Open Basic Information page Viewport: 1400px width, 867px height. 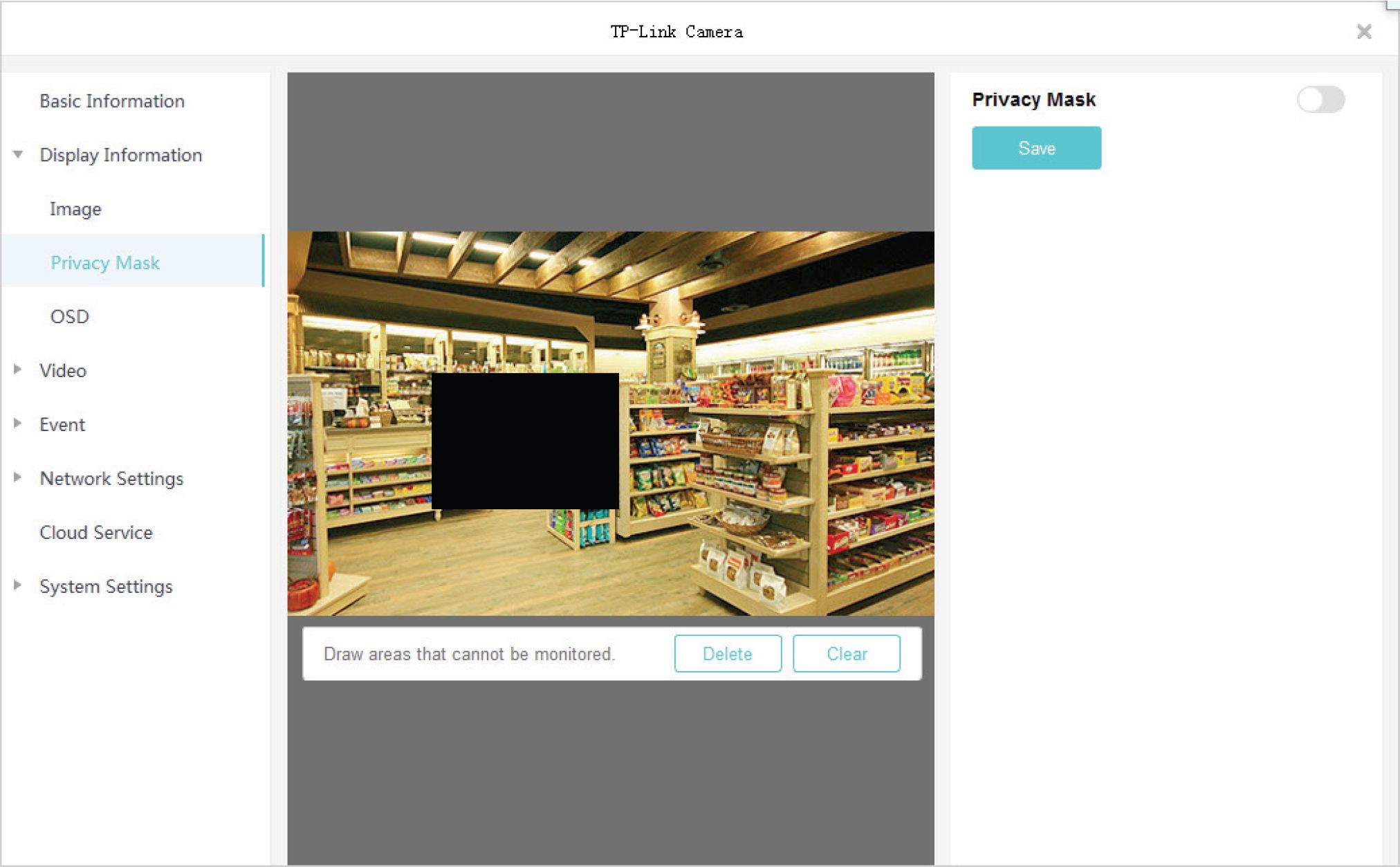point(112,101)
